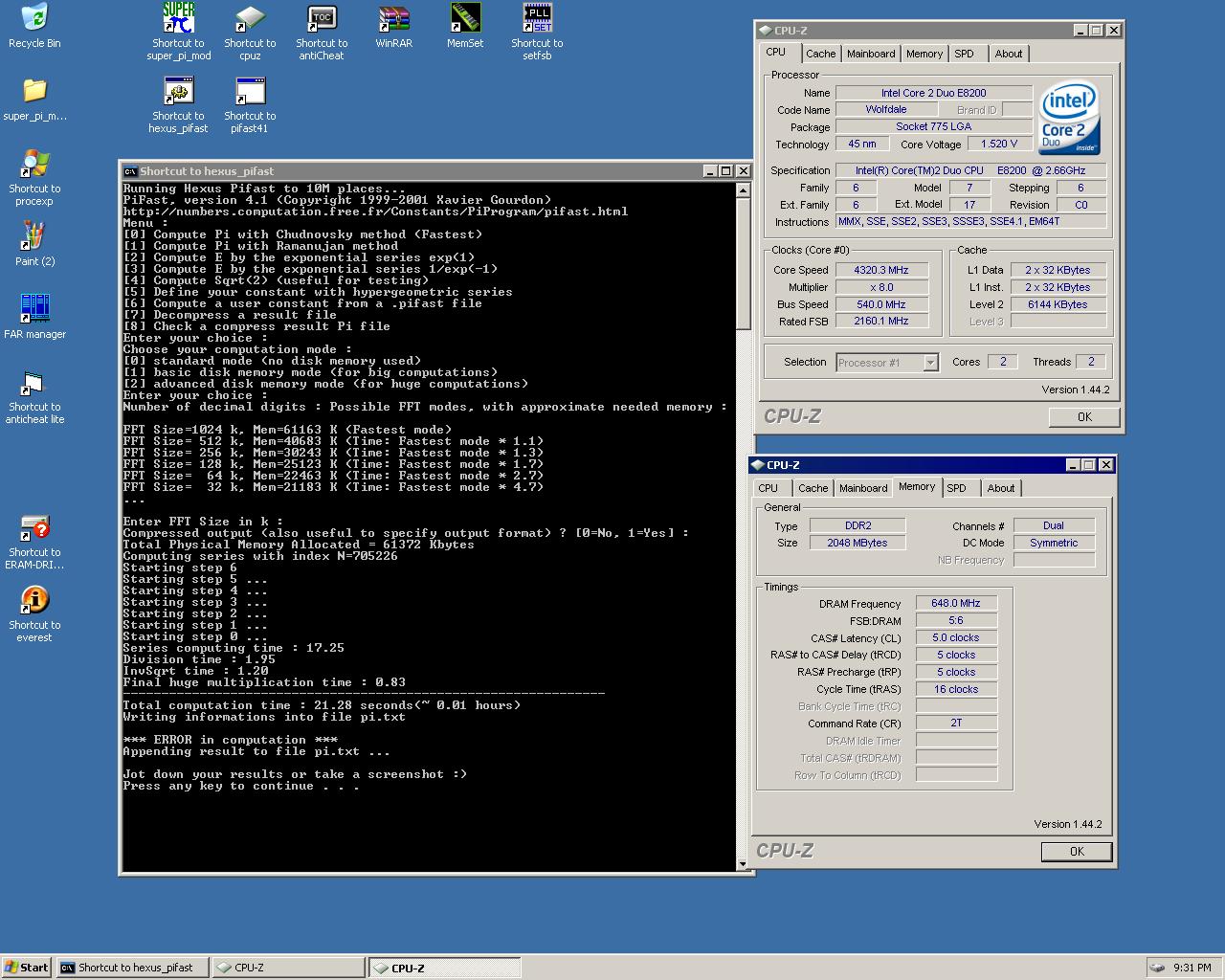Switch to About tab in top CPU-Z

point(1008,54)
